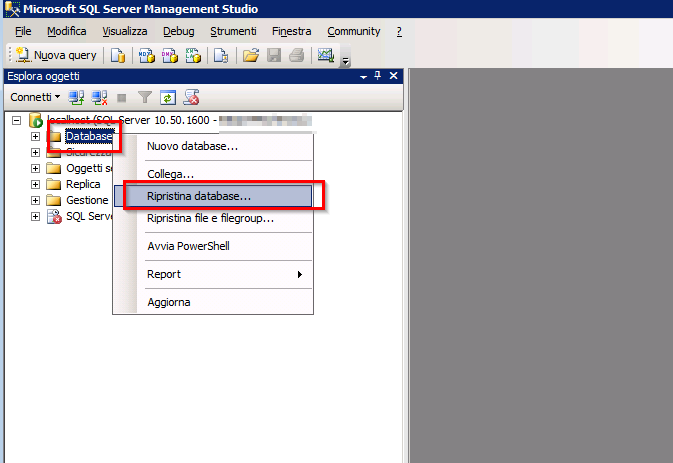Screen dimensions: 673x463
Task: Open the Report submenu
Action: coord(213,274)
